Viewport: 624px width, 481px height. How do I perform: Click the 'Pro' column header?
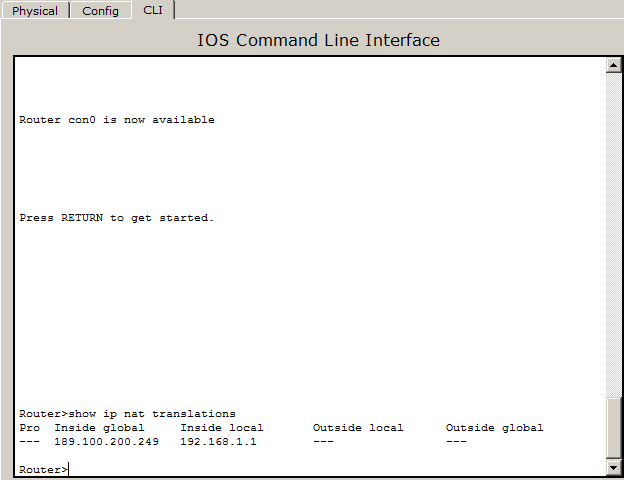[x=29, y=428]
